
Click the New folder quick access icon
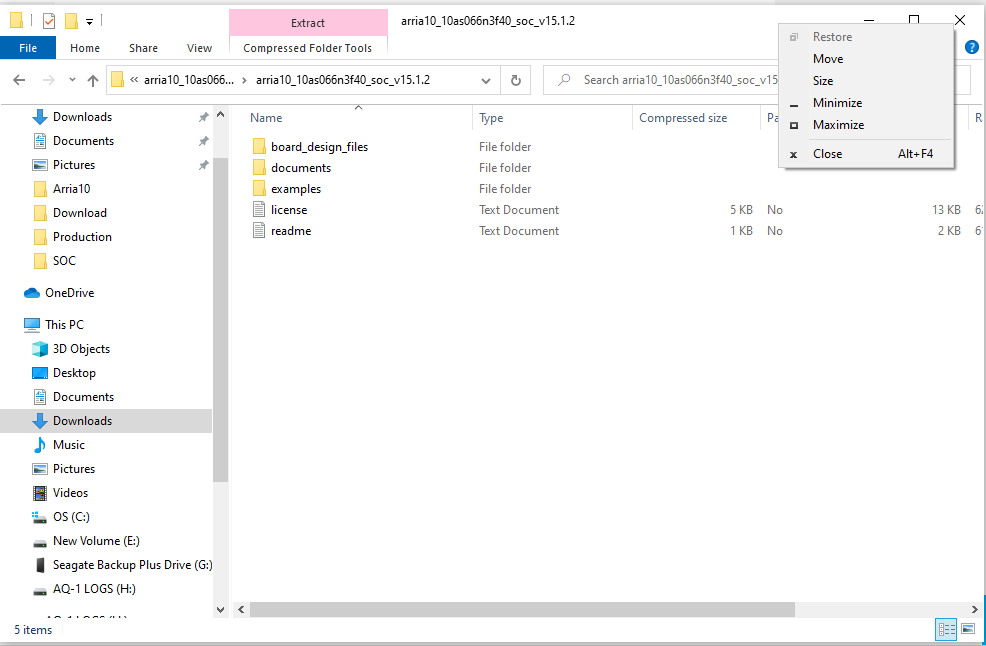[x=71, y=21]
